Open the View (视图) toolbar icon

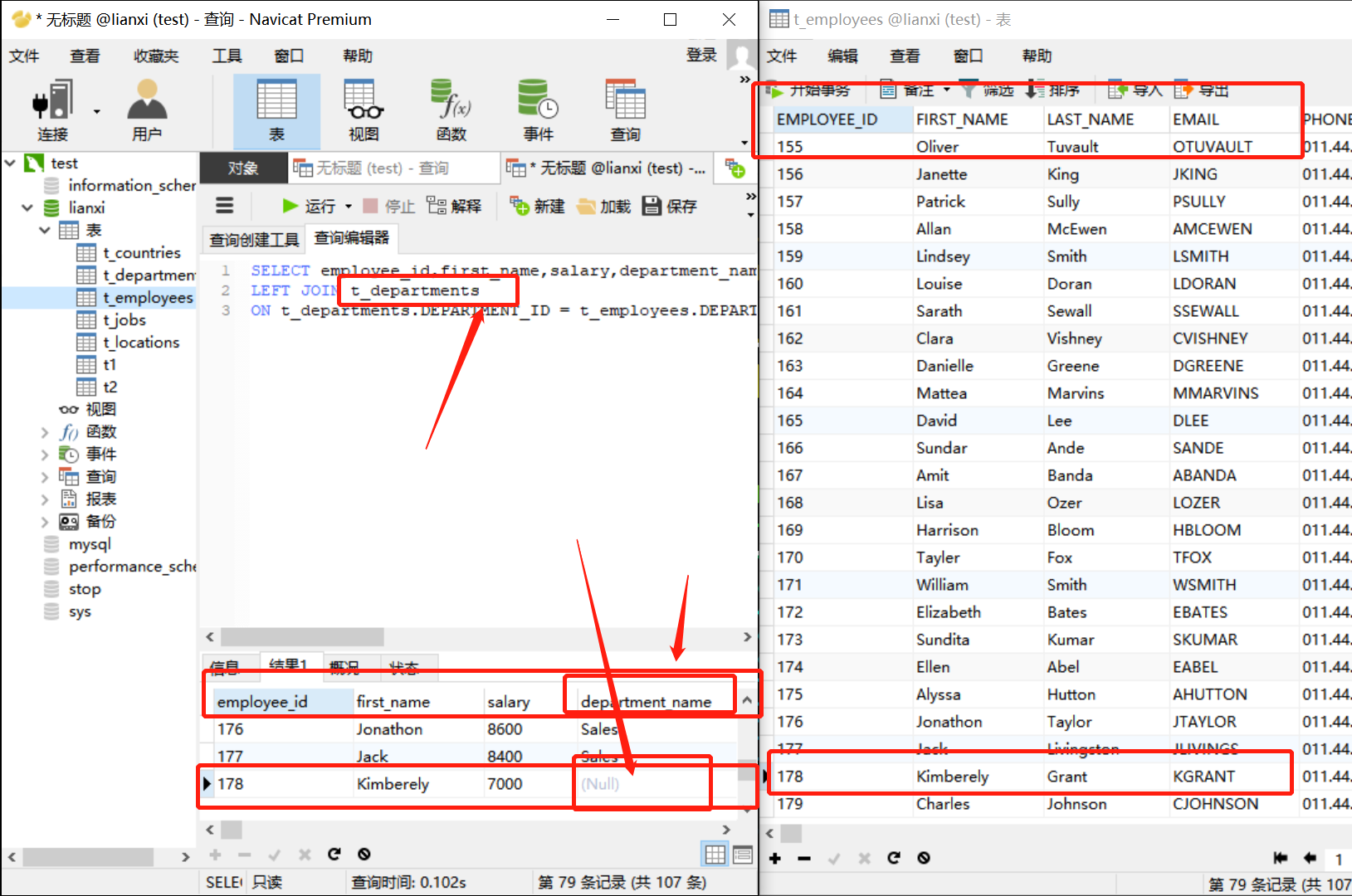[x=364, y=110]
